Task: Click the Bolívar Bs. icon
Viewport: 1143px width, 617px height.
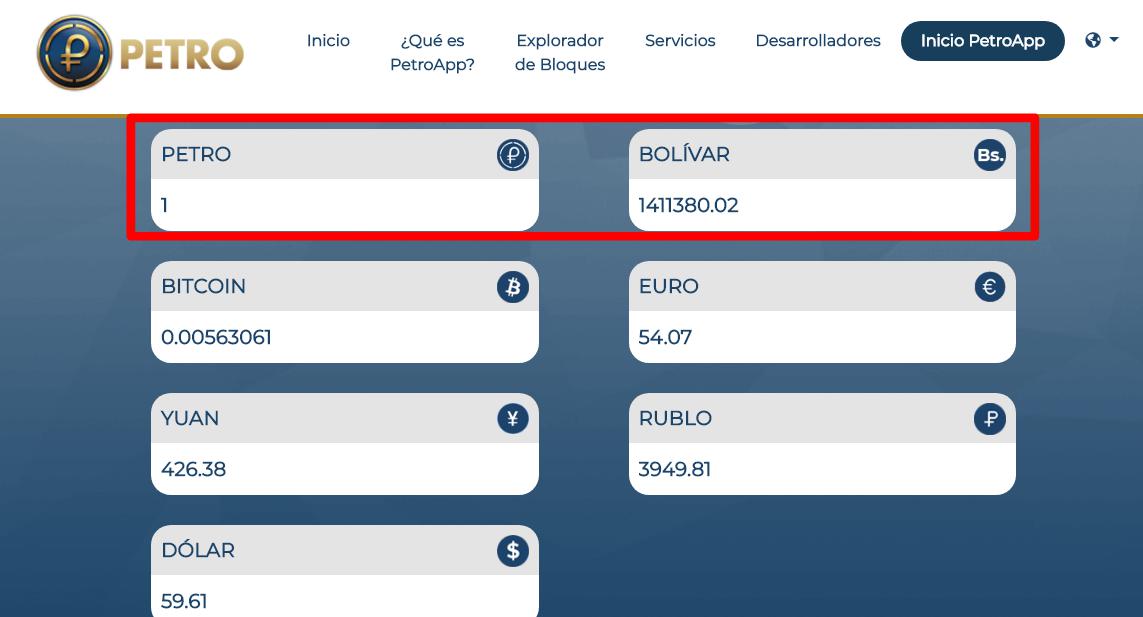Action: coord(989,155)
